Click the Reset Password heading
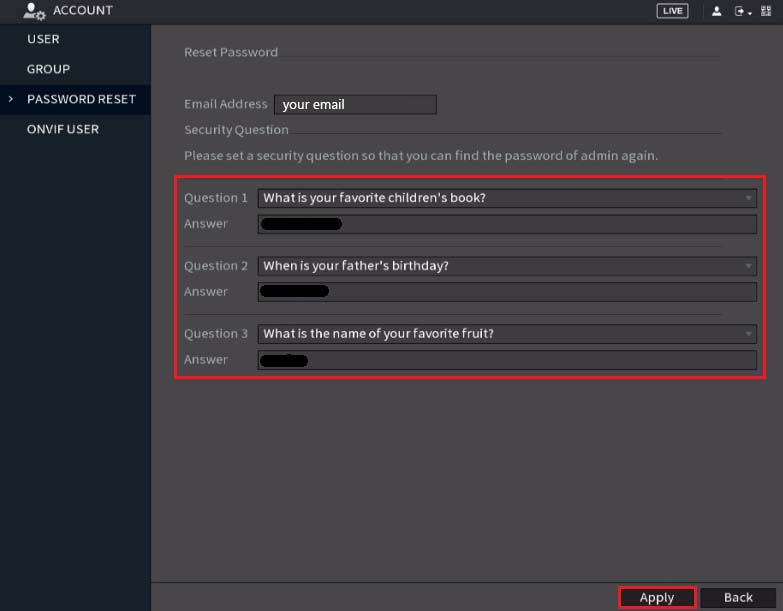This screenshot has height=611, width=783. point(231,52)
